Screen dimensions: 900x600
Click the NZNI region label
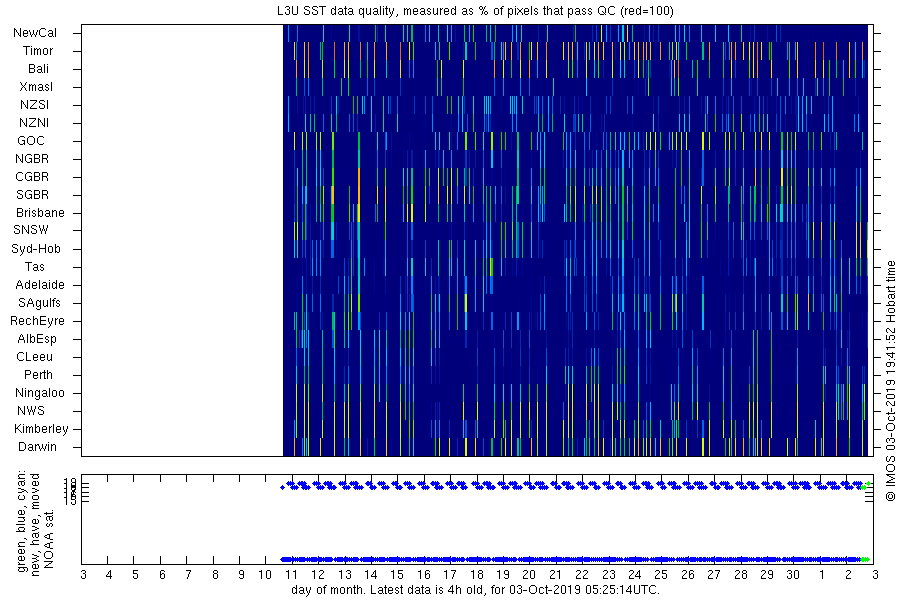pos(34,123)
